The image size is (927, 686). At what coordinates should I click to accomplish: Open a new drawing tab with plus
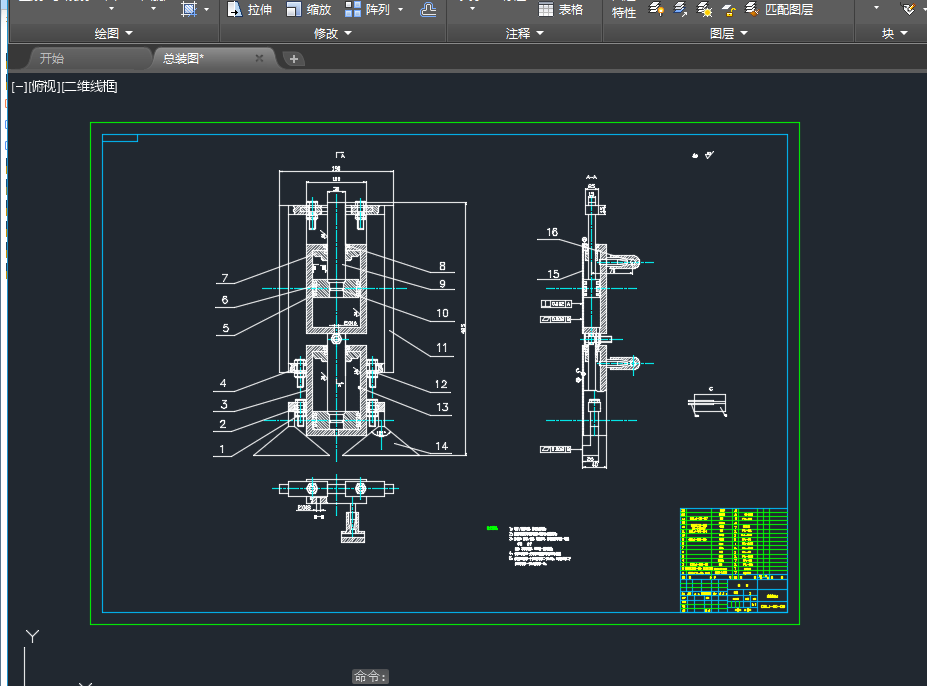coord(294,59)
